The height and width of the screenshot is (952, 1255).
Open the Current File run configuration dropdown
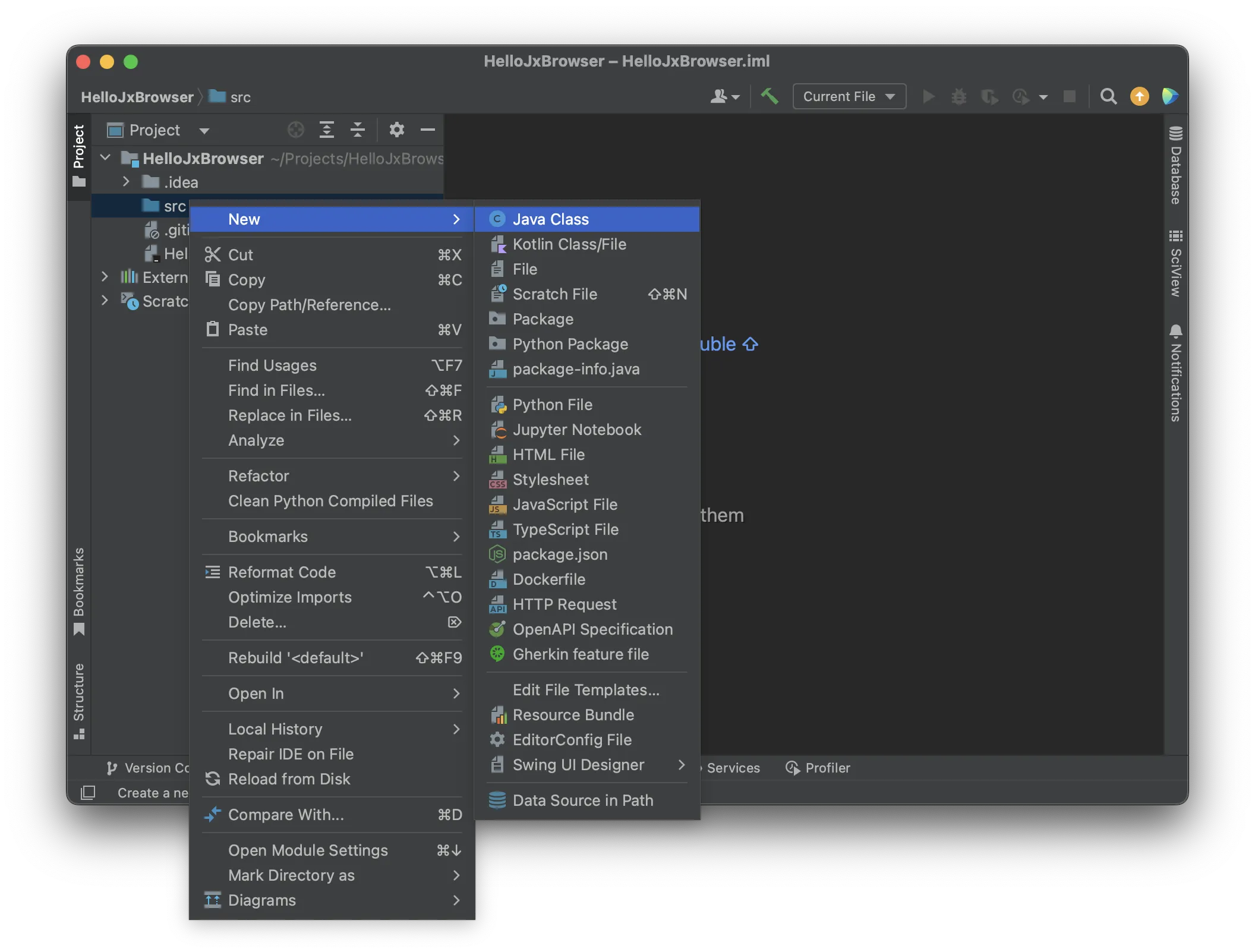pyautogui.click(x=849, y=96)
